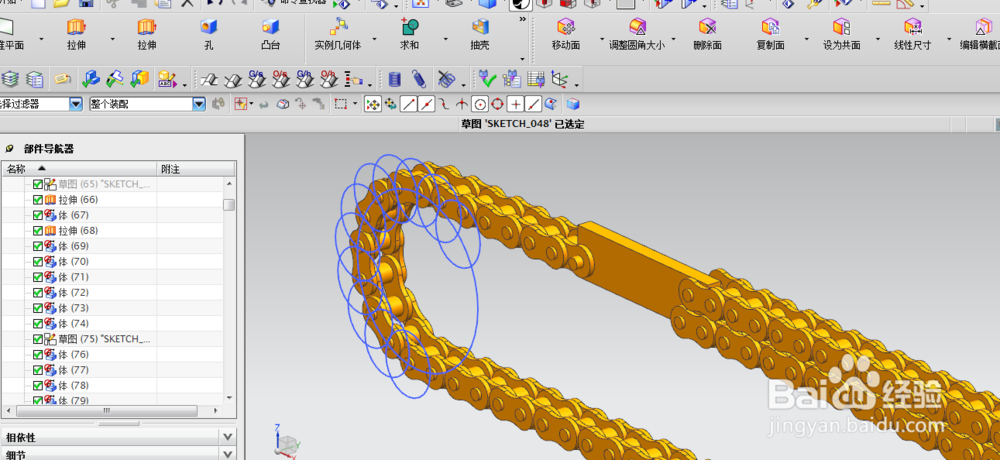This screenshot has height=460, width=1000.
Task: Select the 草图 (65) SKETCH tree row
Action: point(112,184)
